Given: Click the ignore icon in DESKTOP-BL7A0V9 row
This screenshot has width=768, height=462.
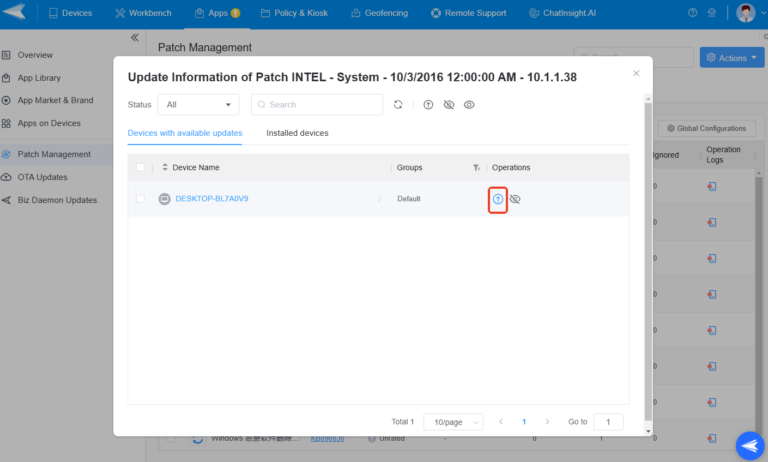Looking at the screenshot, I should 515,199.
